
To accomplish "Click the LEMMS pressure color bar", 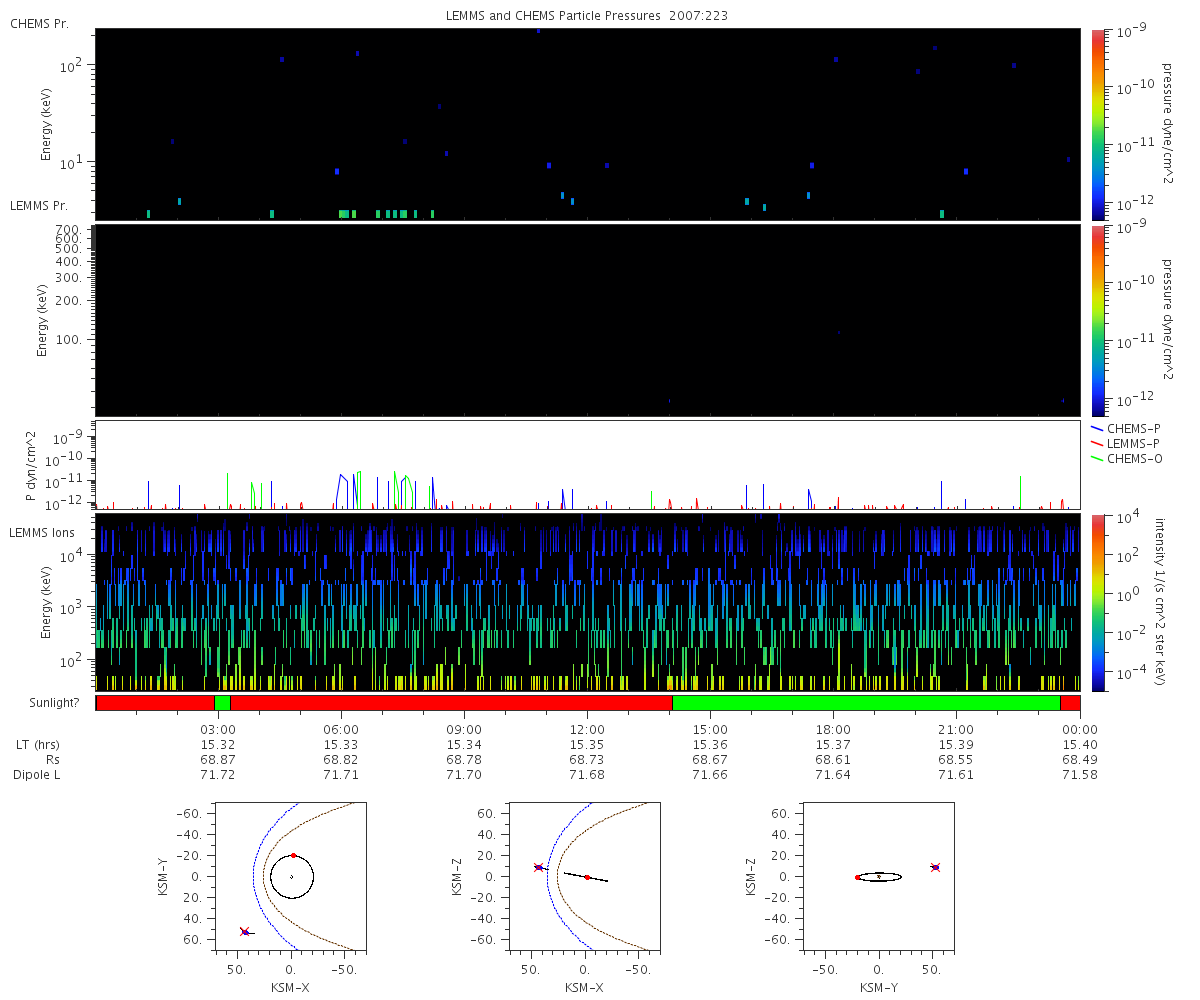I will [x=1097, y=320].
